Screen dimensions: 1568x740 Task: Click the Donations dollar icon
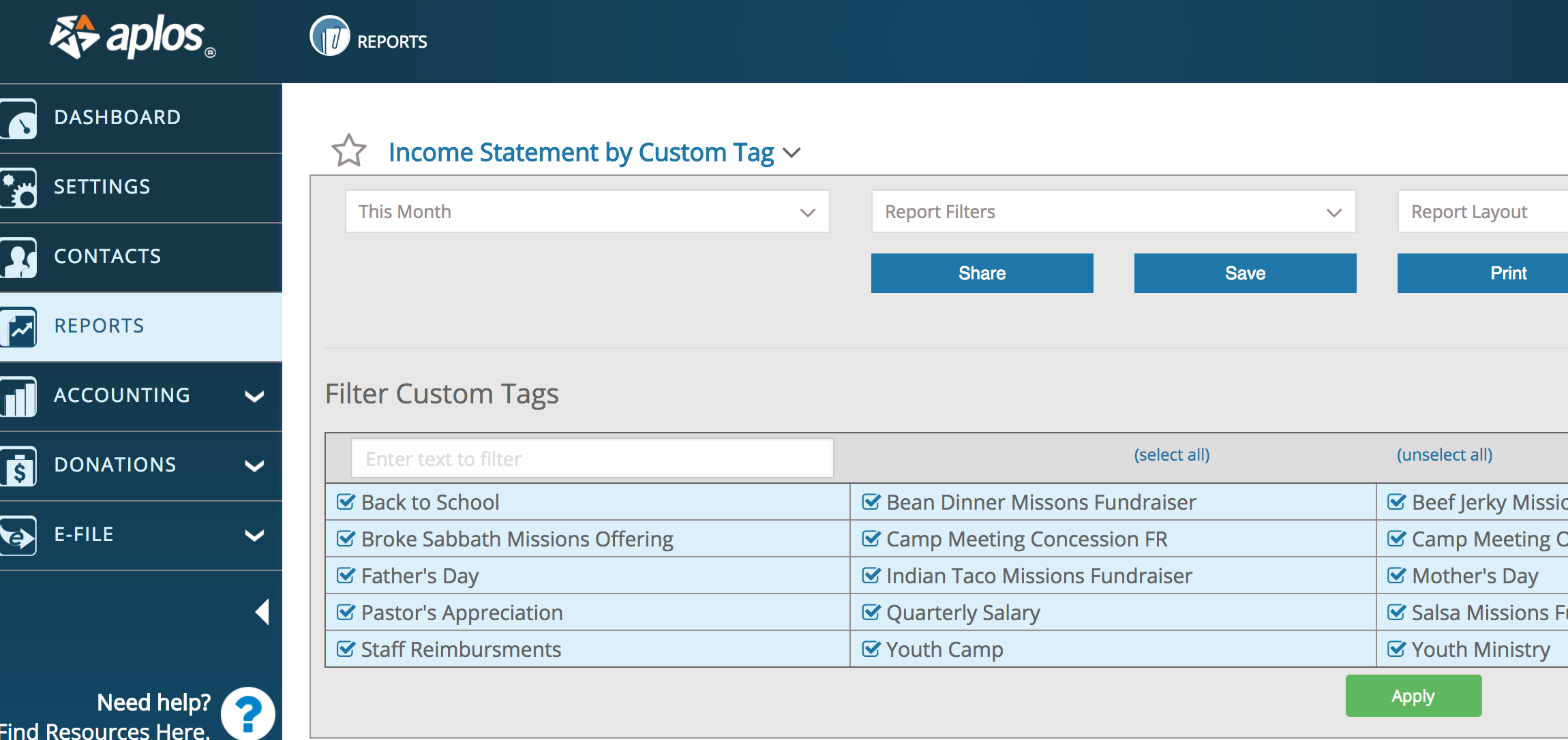[18, 466]
